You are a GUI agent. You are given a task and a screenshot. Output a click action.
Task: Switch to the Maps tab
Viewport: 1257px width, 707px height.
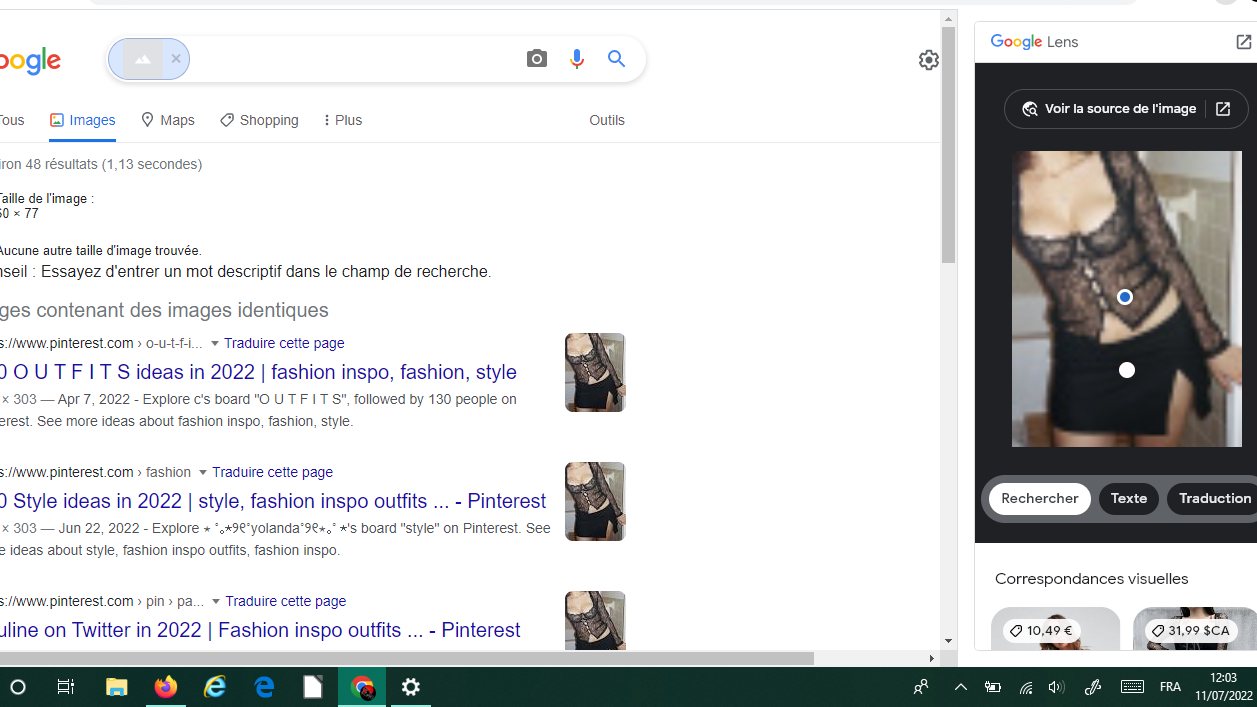click(167, 120)
